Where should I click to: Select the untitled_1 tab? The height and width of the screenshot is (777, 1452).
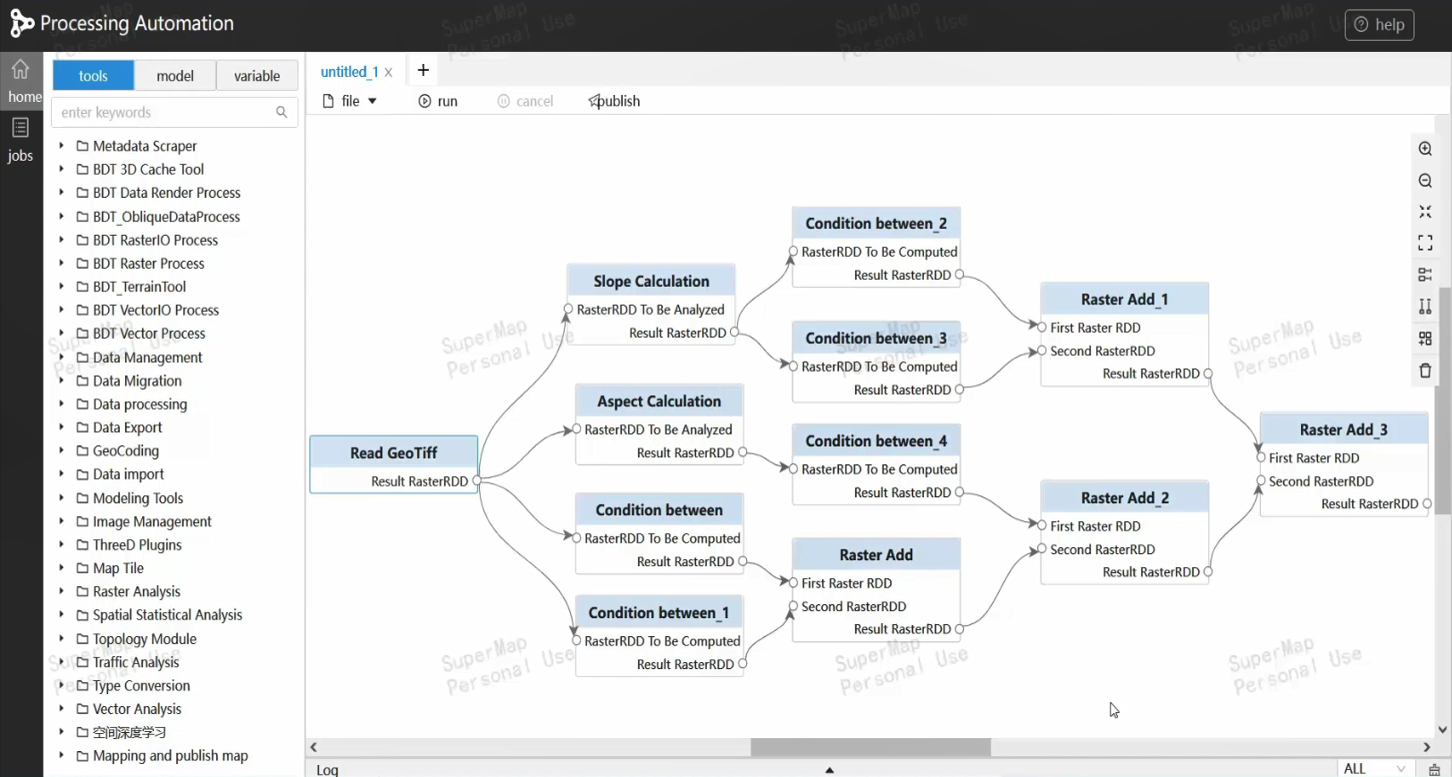tap(349, 72)
